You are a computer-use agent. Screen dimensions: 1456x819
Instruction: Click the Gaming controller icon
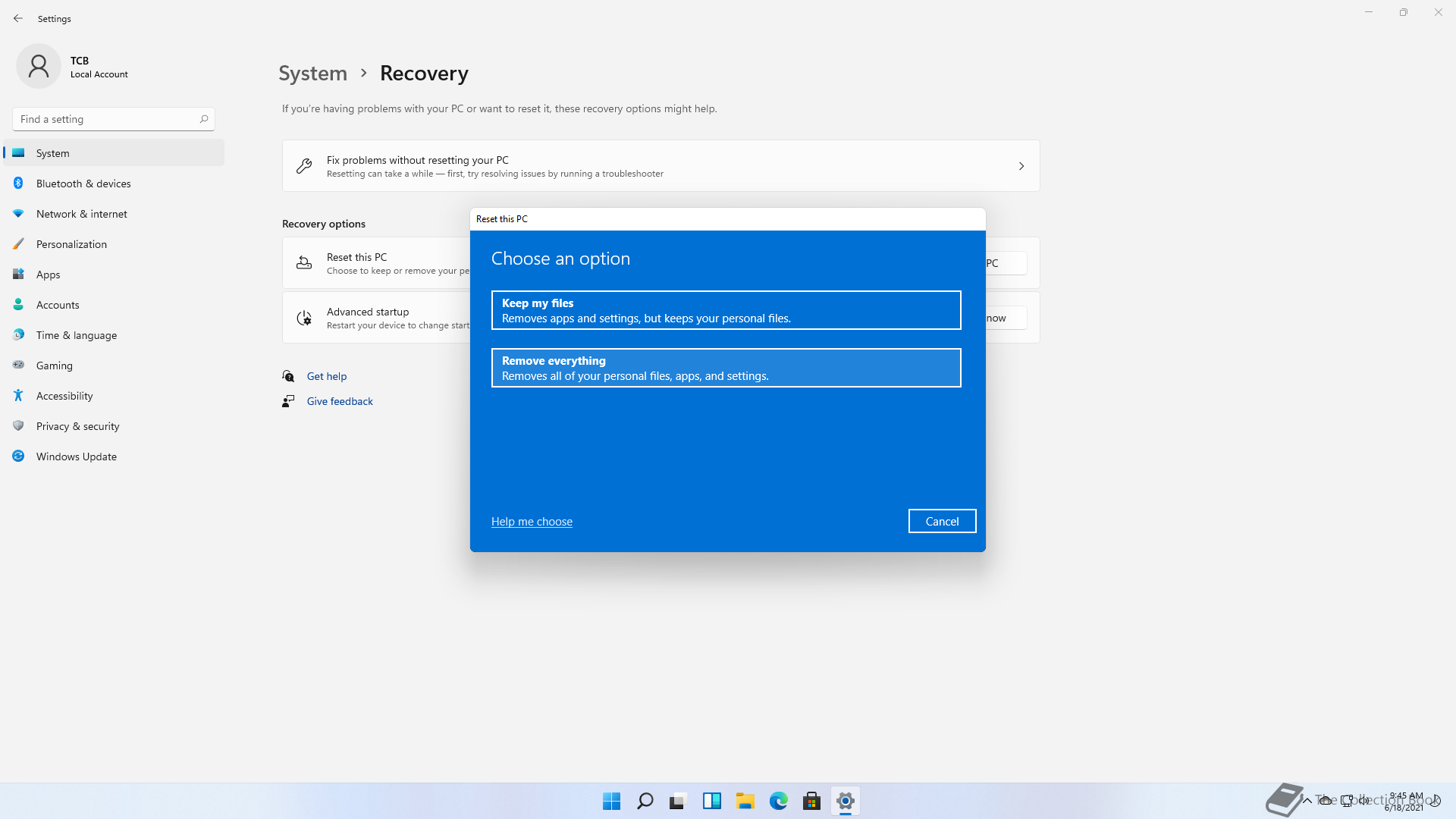18,366
